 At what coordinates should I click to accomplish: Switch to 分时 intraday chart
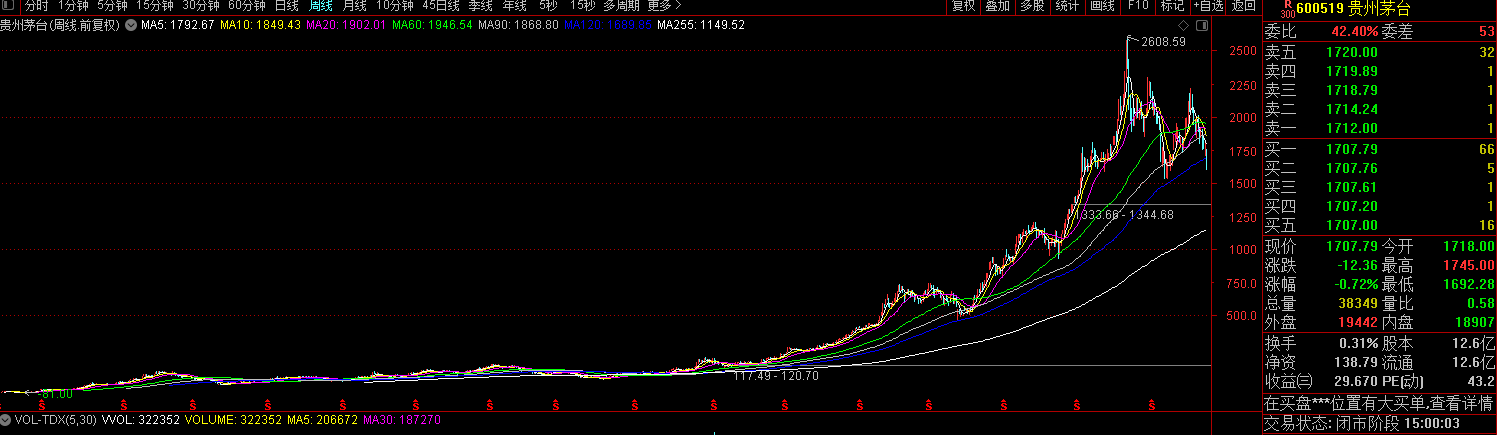36,6
